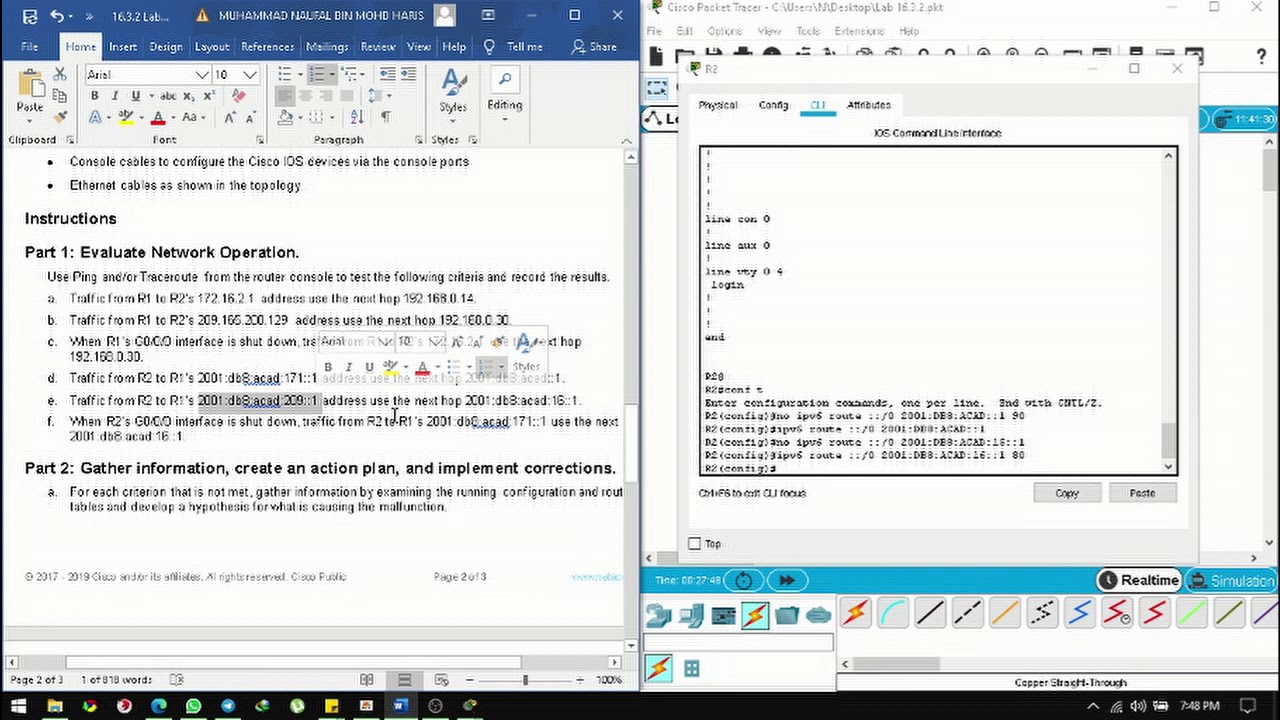Toggle superscript formatting
Screen dimensions: 1280x720
[x=208, y=96]
